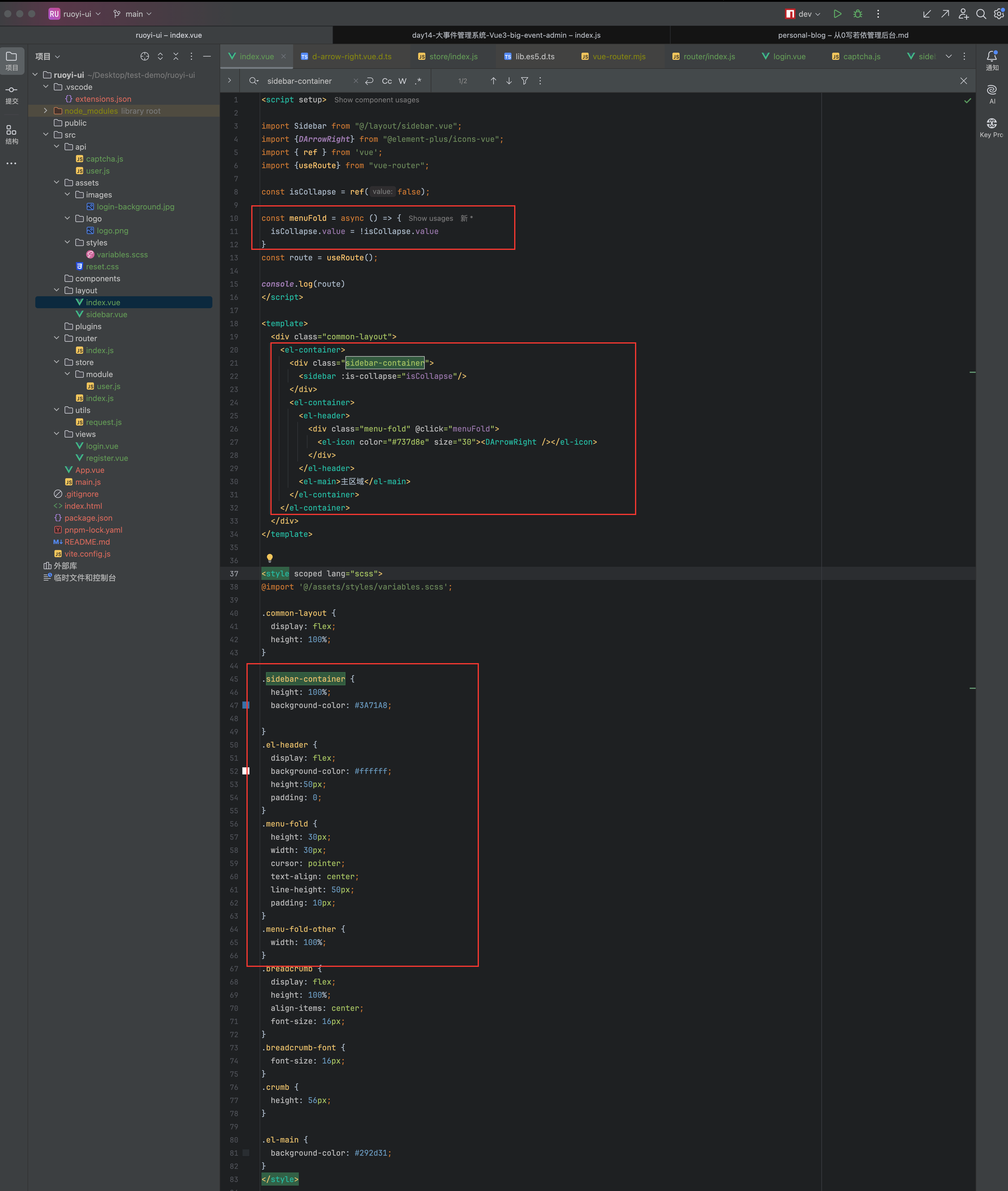Open Code With Me add-user icon
This screenshot has width=1008, height=1191.
click(963, 14)
